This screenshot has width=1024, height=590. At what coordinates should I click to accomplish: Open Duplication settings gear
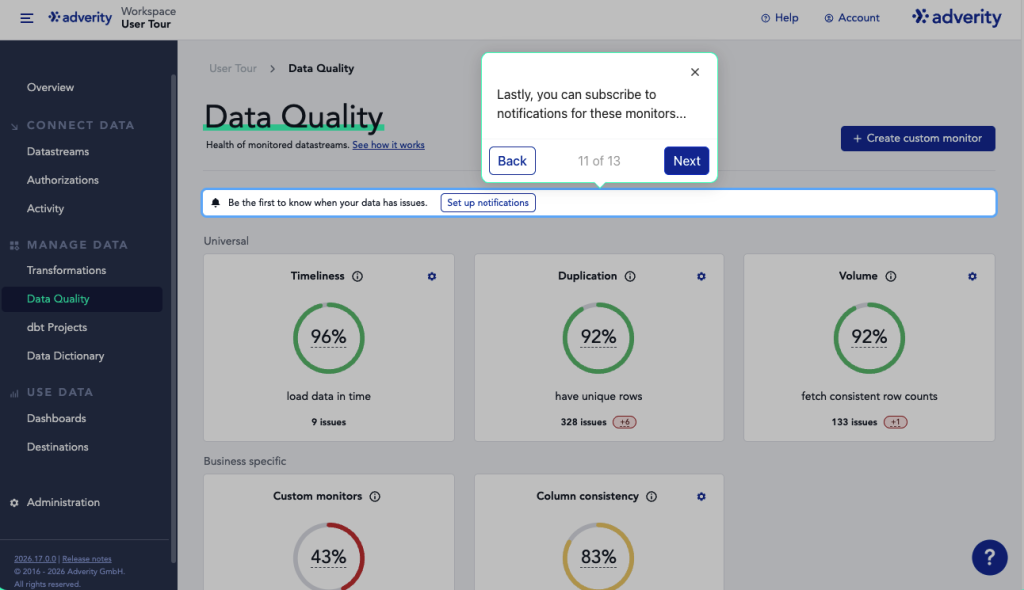tap(701, 276)
